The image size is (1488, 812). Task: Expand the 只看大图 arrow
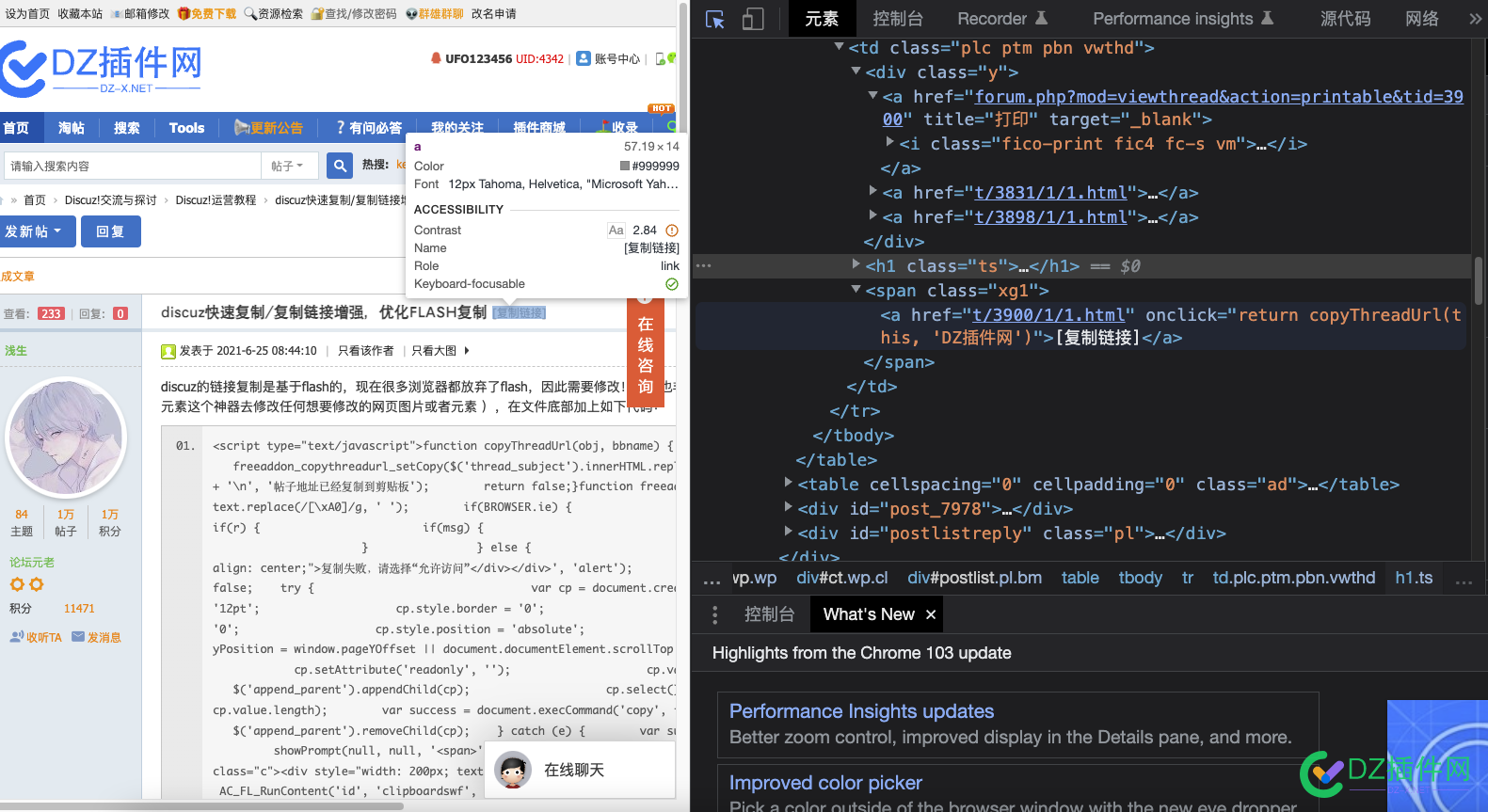(x=467, y=351)
